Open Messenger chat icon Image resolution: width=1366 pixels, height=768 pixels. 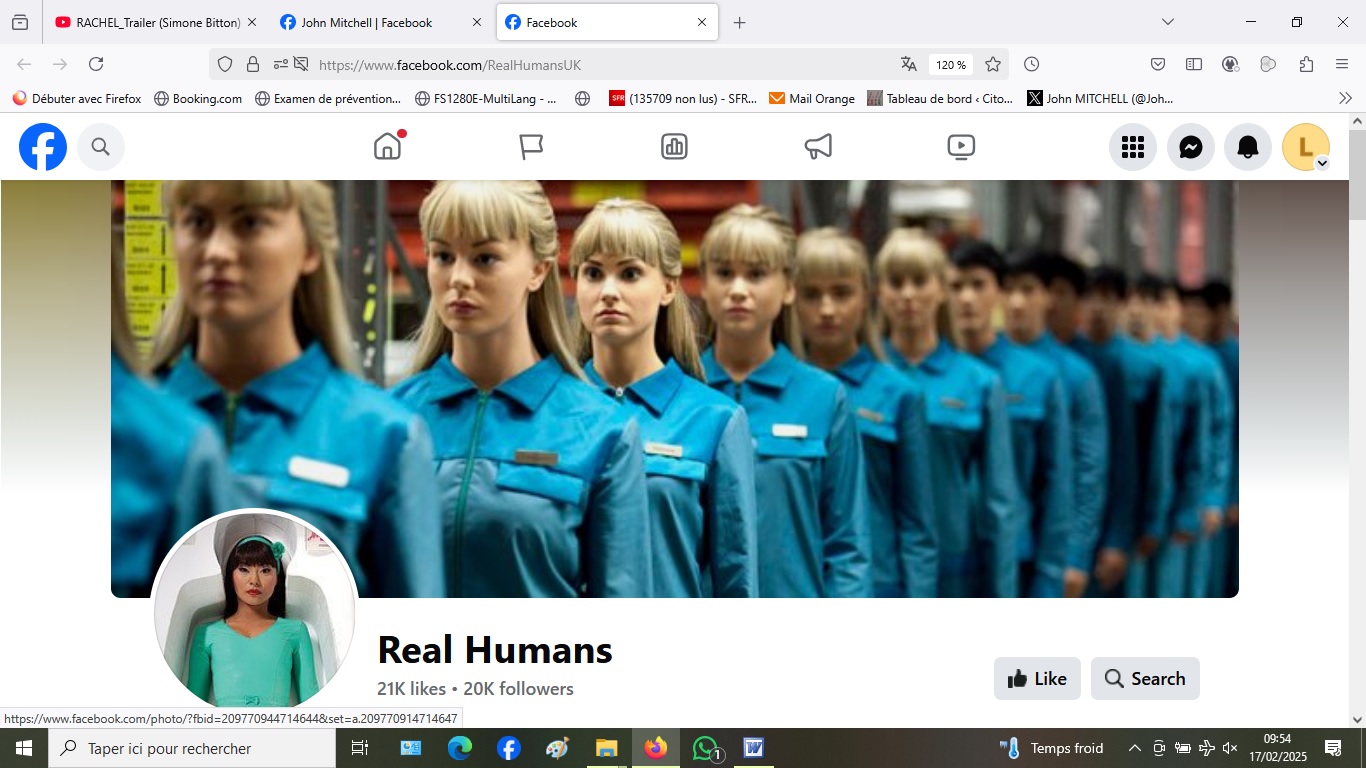click(1190, 148)
